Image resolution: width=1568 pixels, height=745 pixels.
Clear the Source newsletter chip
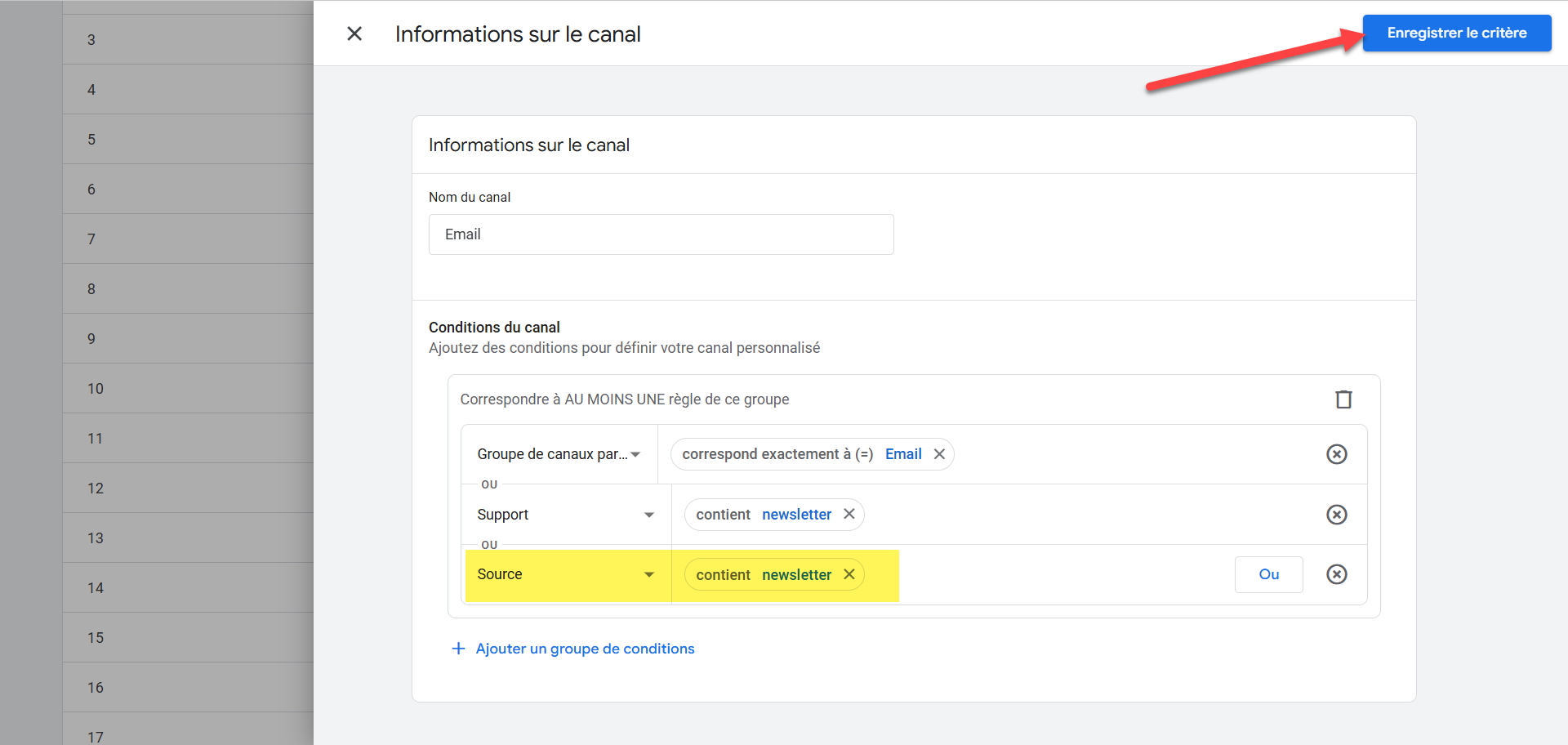tap(849, 574)
